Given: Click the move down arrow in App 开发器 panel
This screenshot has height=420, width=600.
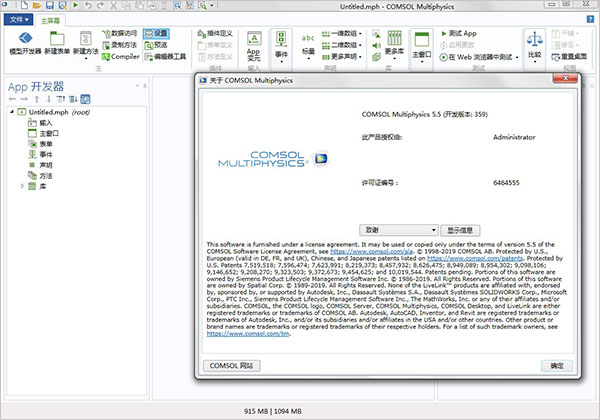Looking at the screenshot, I should click(x=49, y=99).
